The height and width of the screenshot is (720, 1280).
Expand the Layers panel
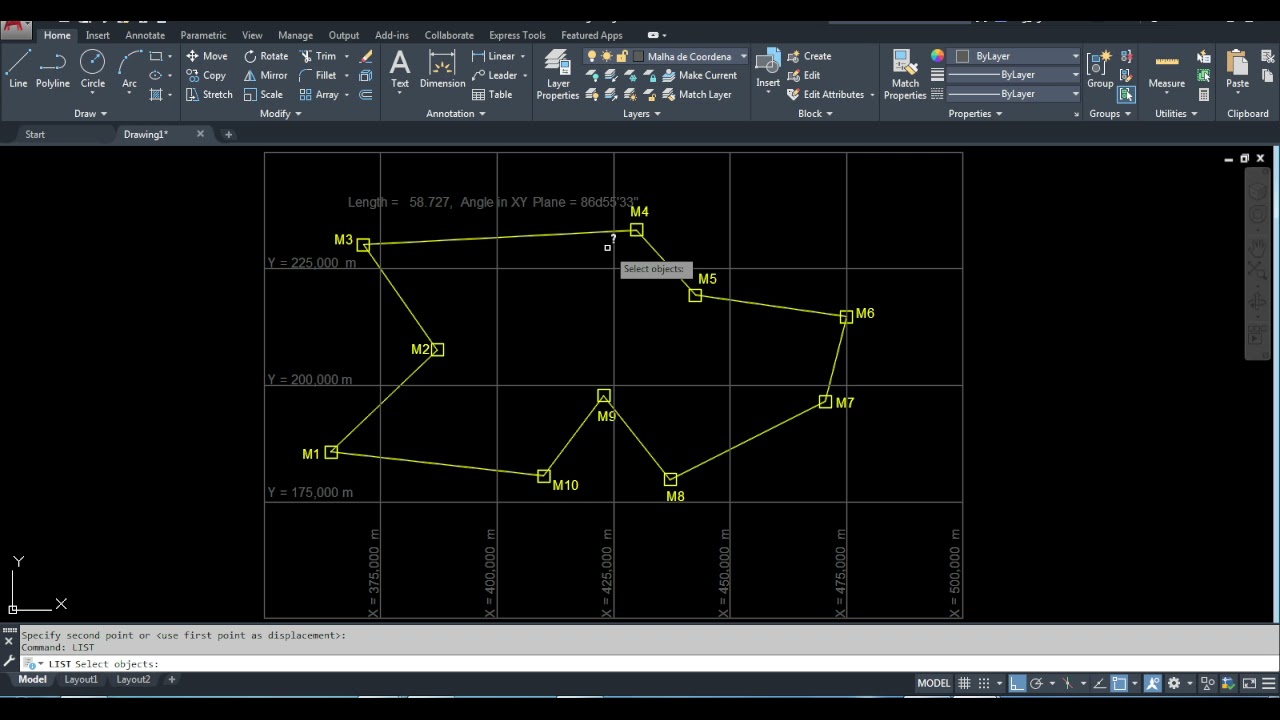[642, 113]
